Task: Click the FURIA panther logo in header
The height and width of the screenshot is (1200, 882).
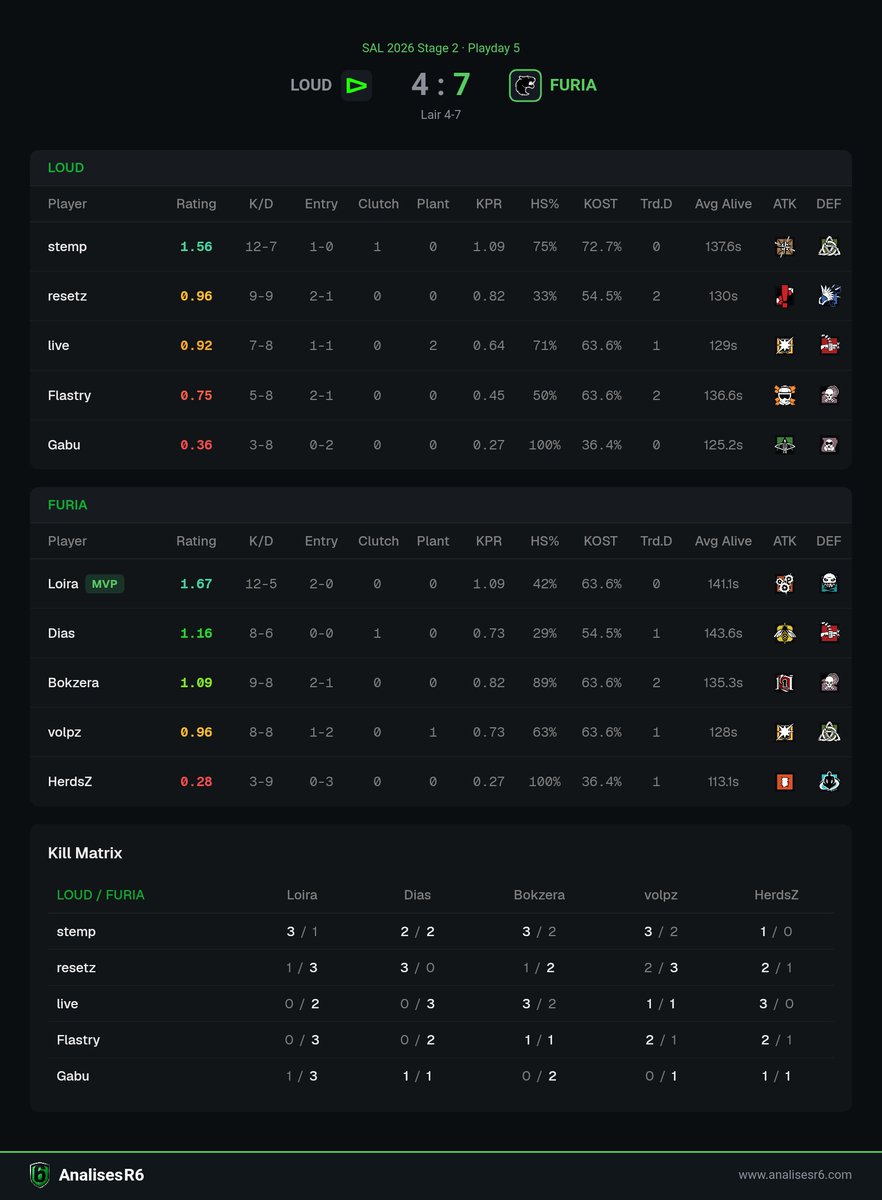Action: 525,85
